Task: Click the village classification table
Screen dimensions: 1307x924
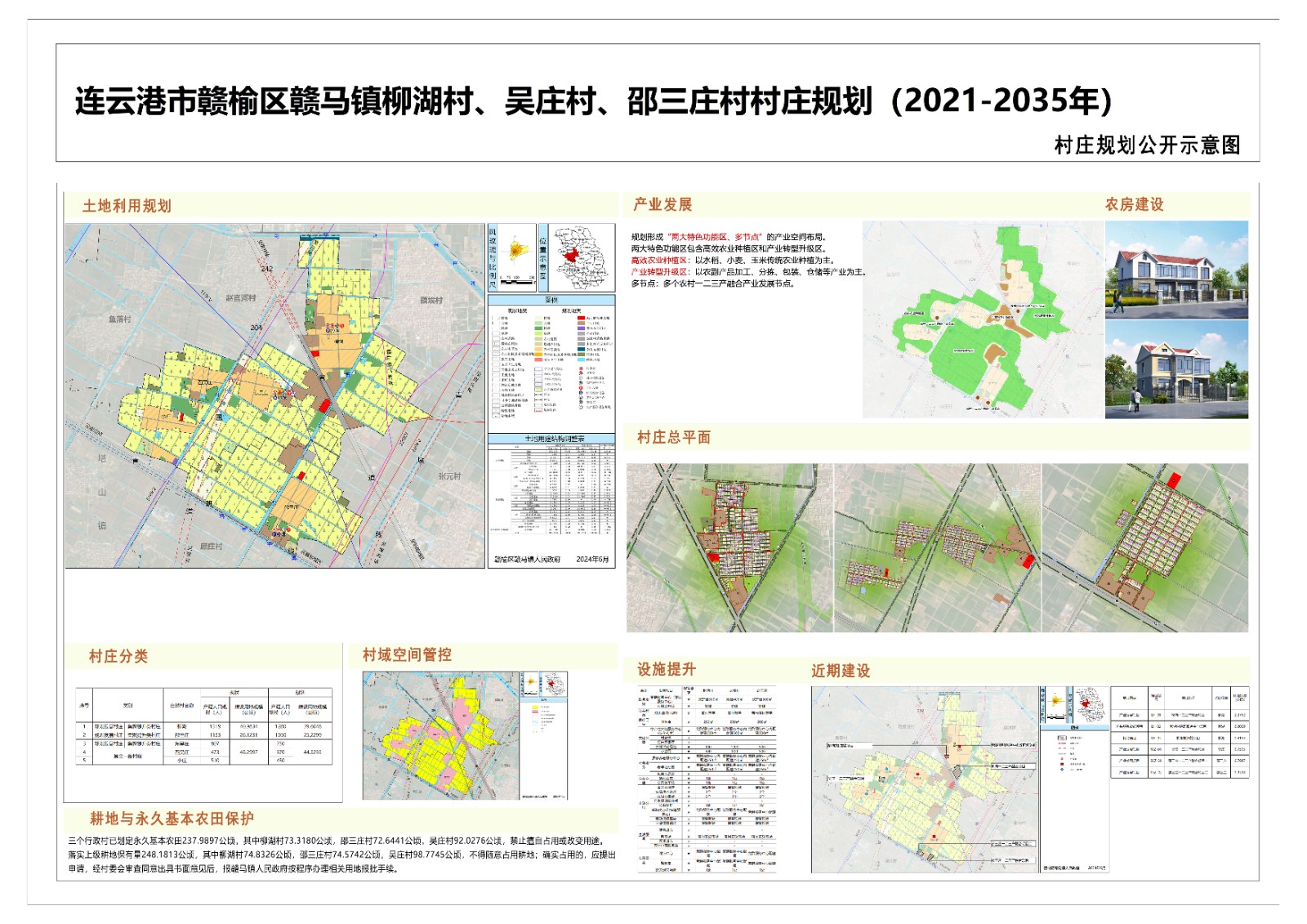Action: click(x=204, y=726)
